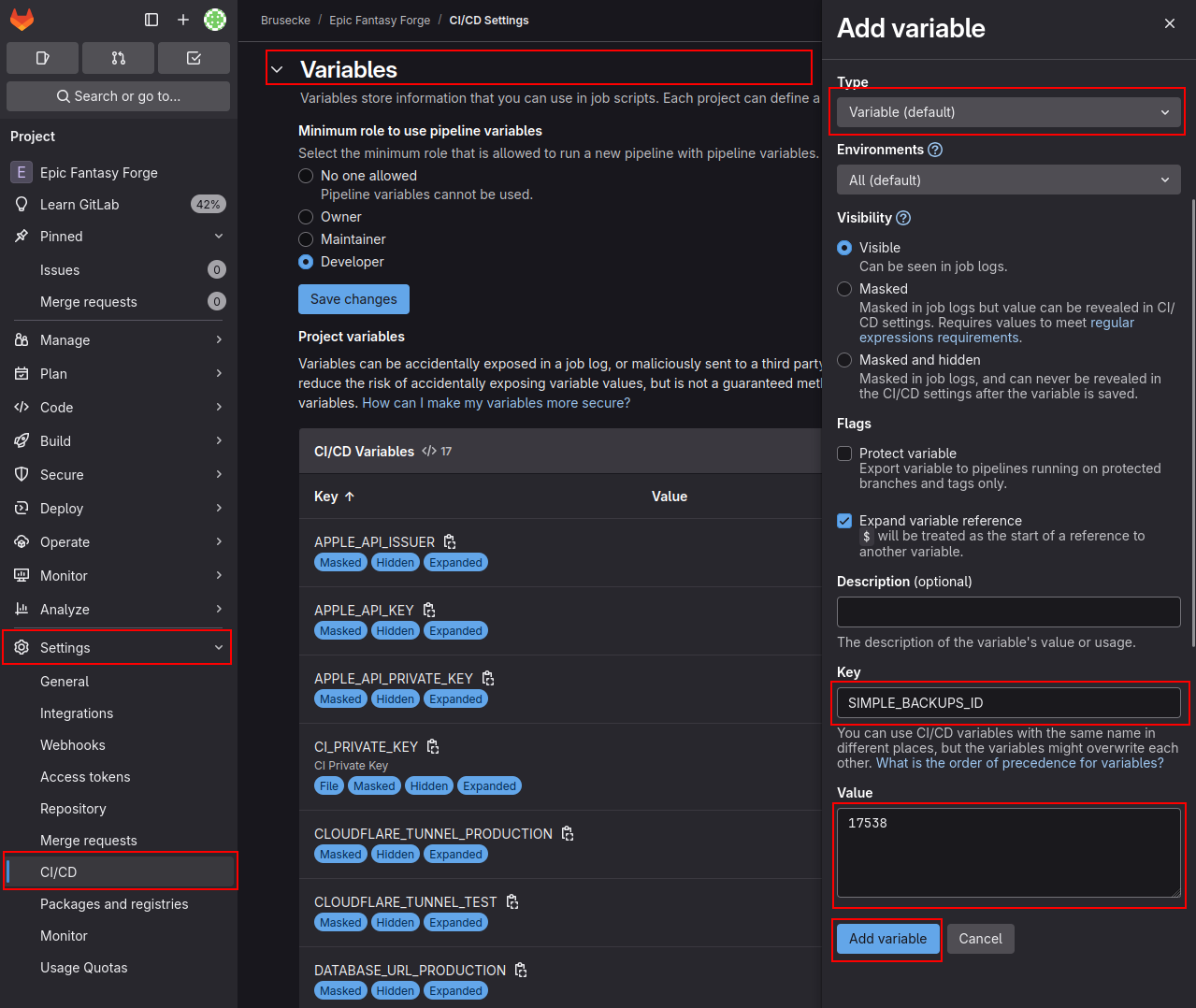Viewport: 1196px width, 1008px height.
Task: Select the Maintainer role radio option
Action: tap(306, 239)
